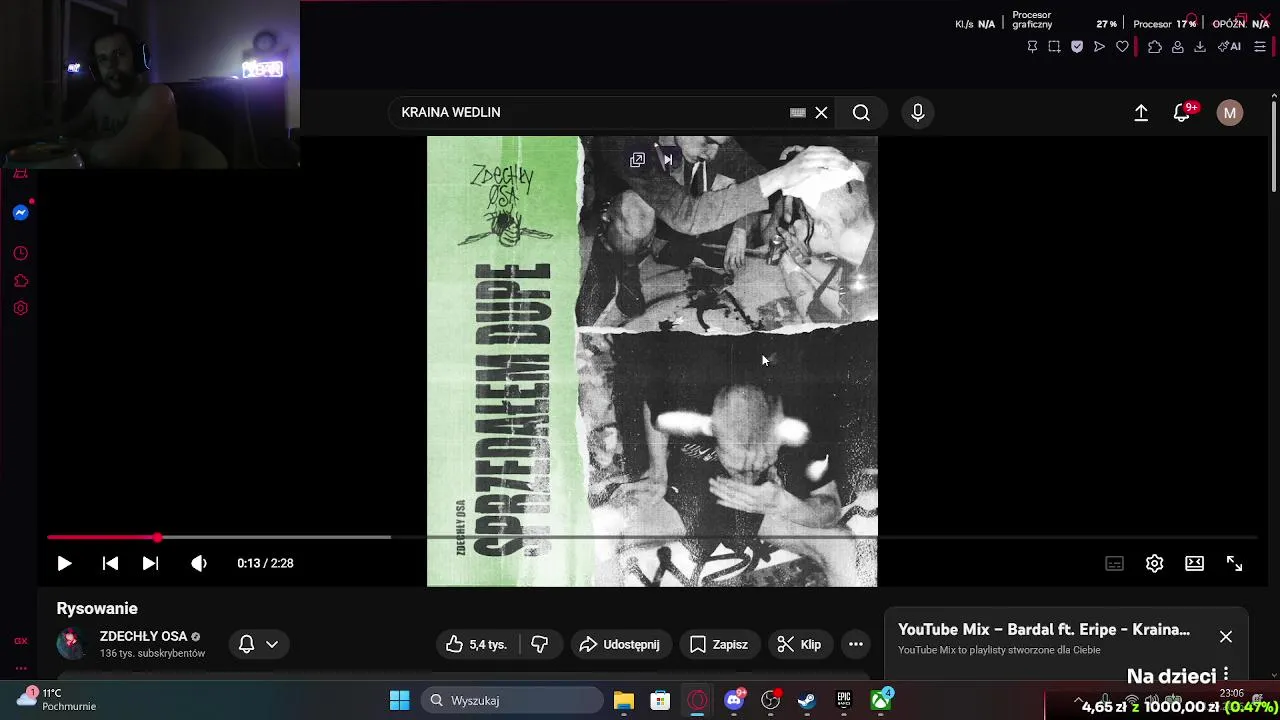The image size is (1280, 720).
Task: Clear the KRAINA WEDLIN search text
Action: pyautogui.click(x=821, y=112)
